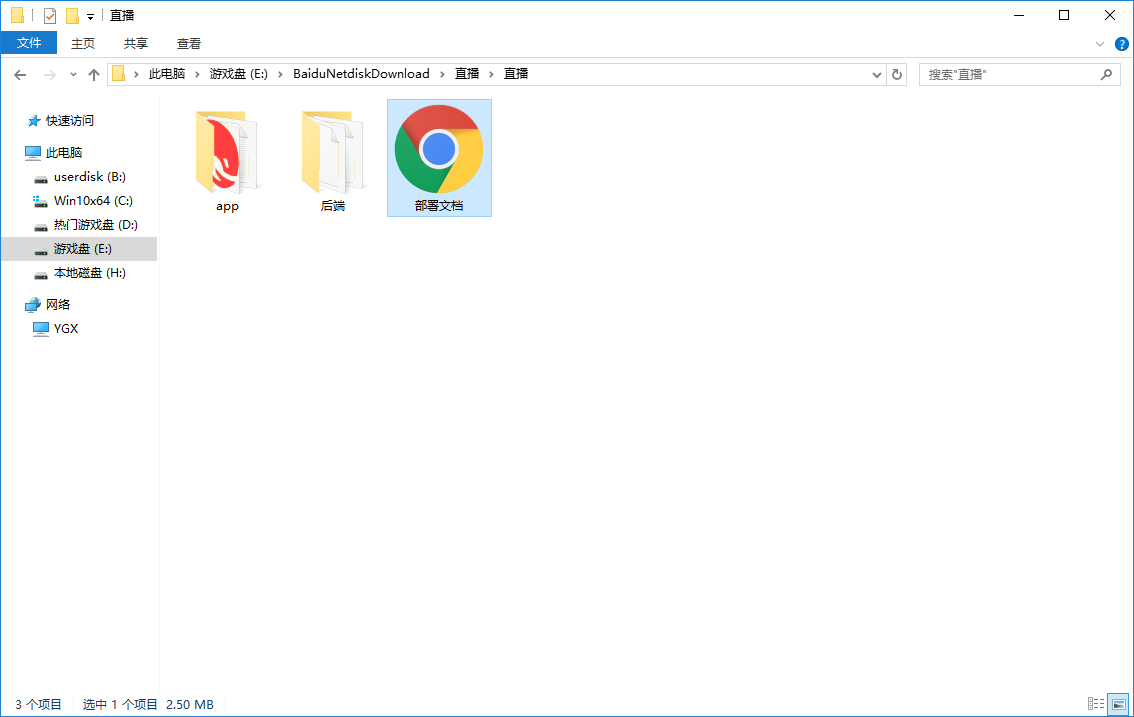The image size is (1134, 717).
Task: Open Help with the question mark icon
Action: 1120,44
